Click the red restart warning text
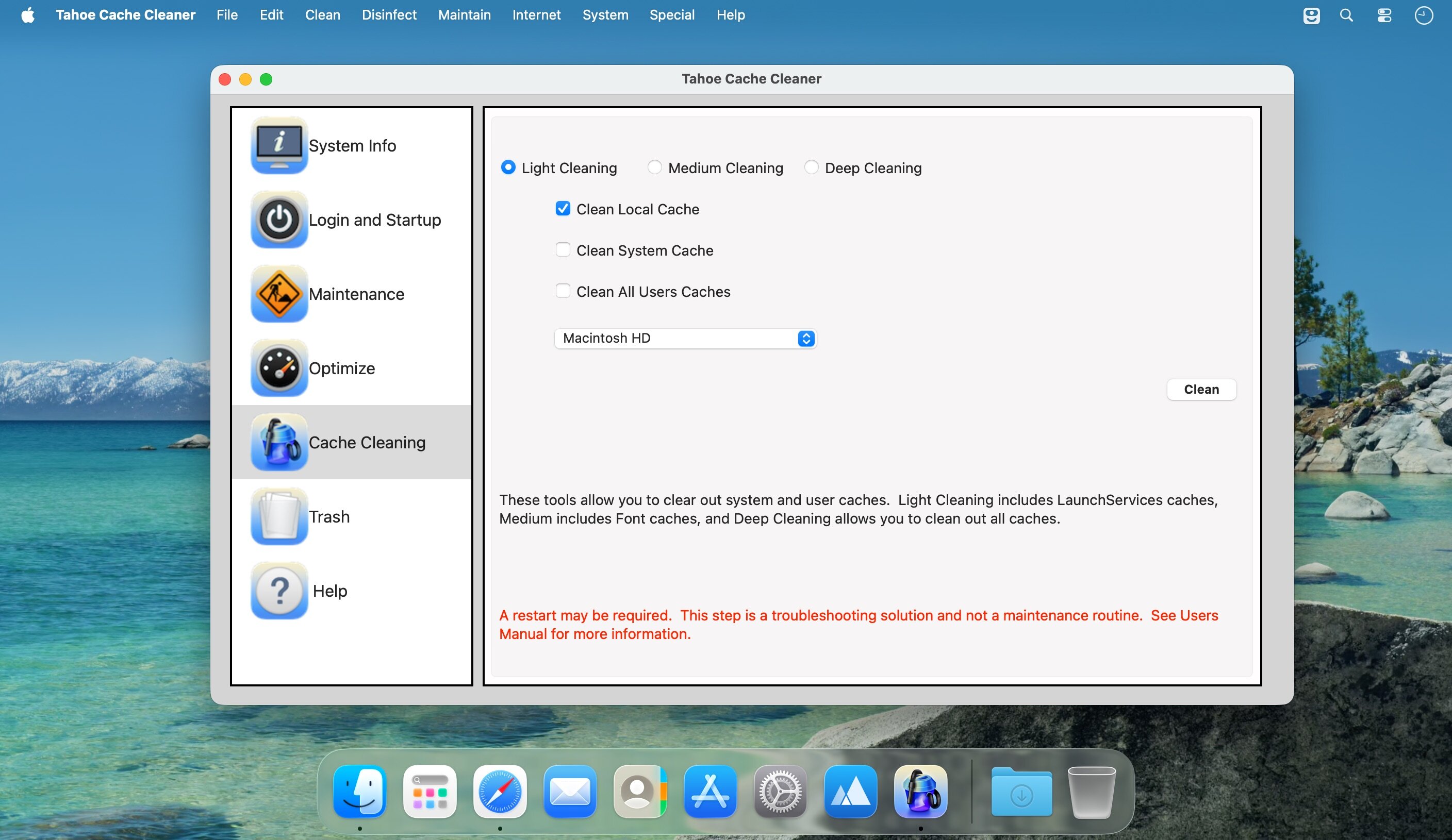 pos(859,625)
